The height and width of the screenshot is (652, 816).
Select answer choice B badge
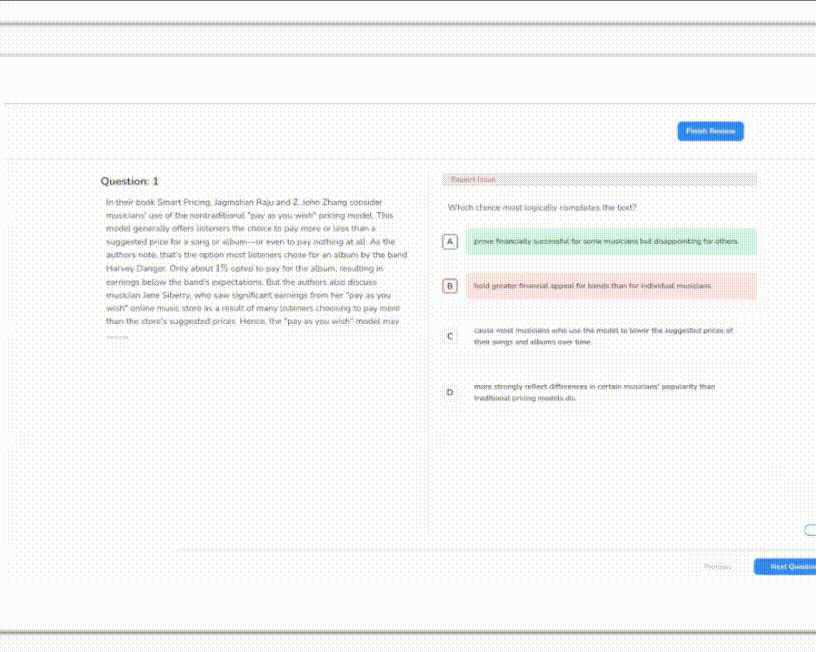point(449,287)
